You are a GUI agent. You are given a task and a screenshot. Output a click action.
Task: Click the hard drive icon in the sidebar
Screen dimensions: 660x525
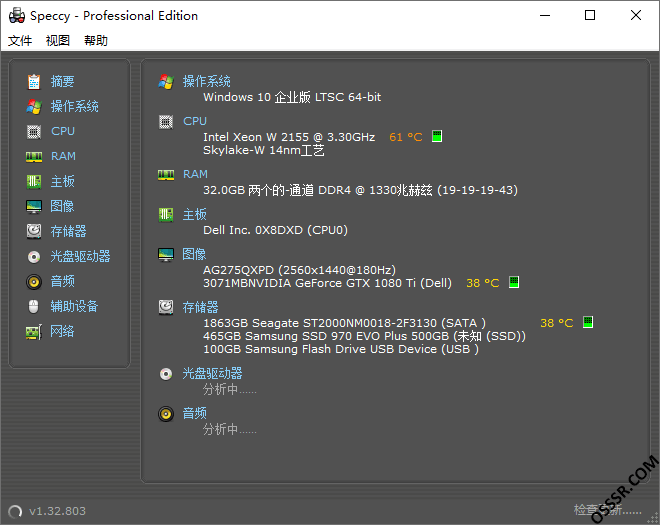[x=34, y=232]
